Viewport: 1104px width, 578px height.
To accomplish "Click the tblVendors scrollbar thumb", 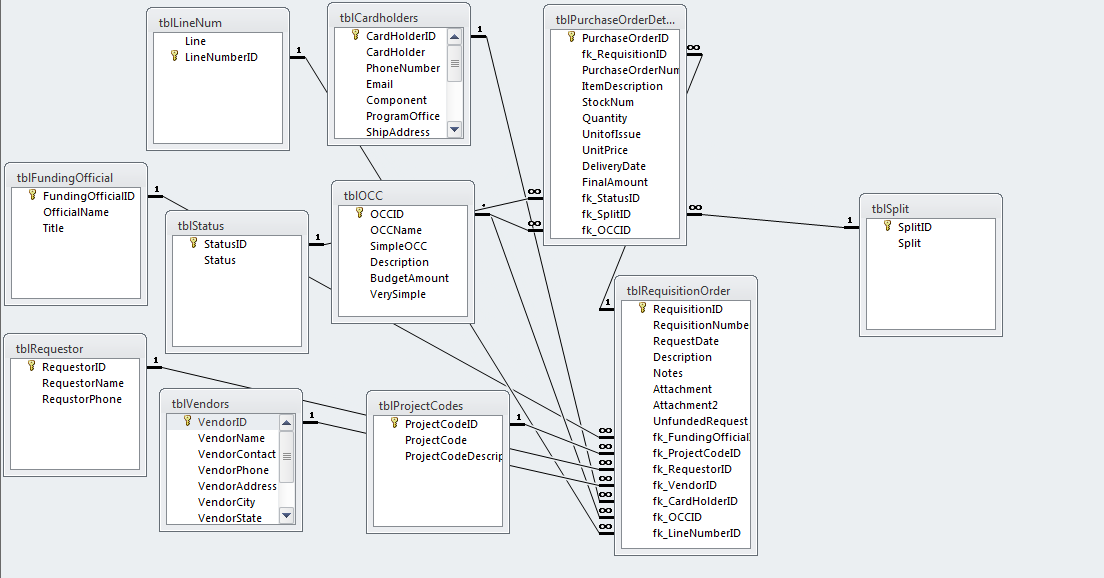I will coord(287,456).
